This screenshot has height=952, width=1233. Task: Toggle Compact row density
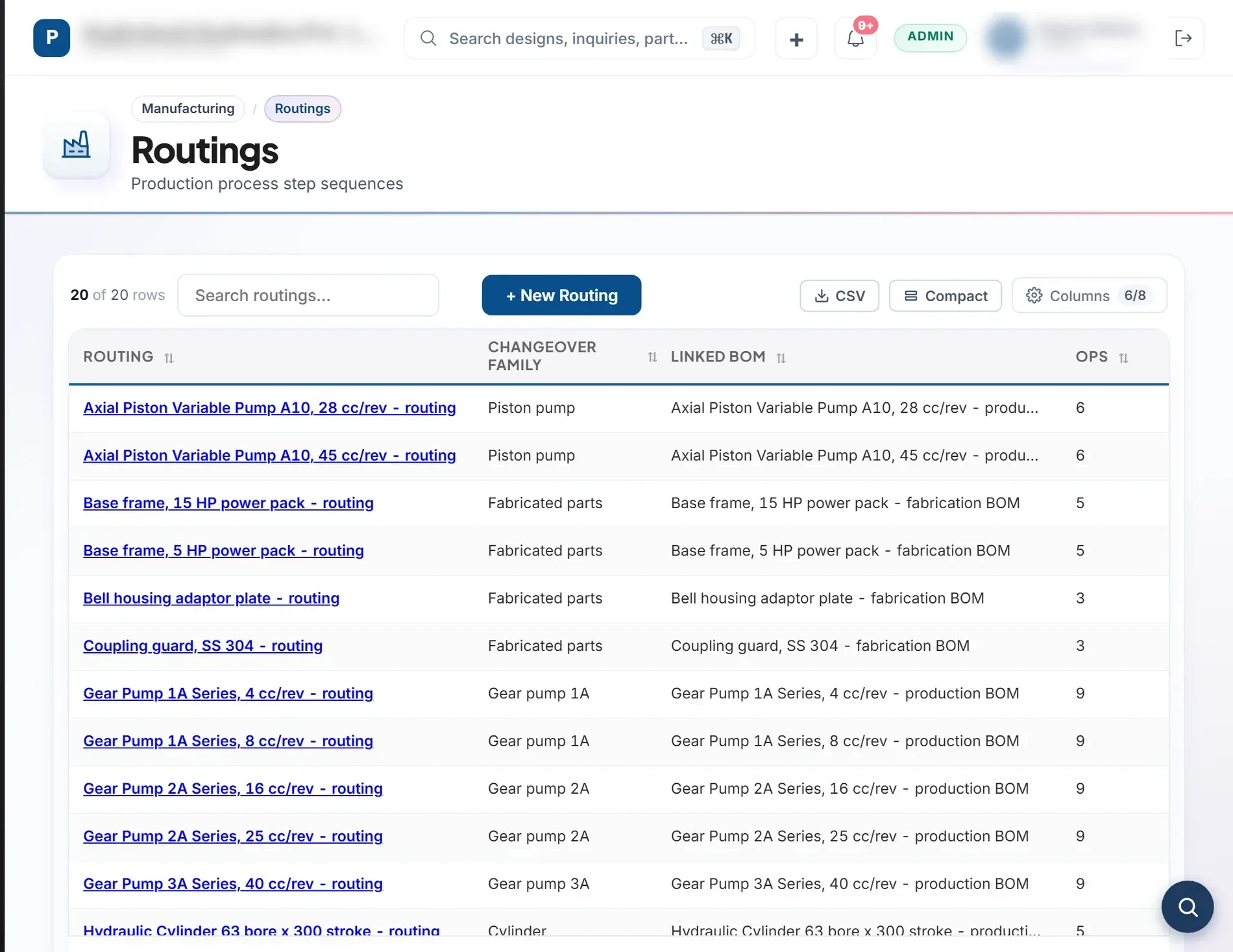pos(946,296)
